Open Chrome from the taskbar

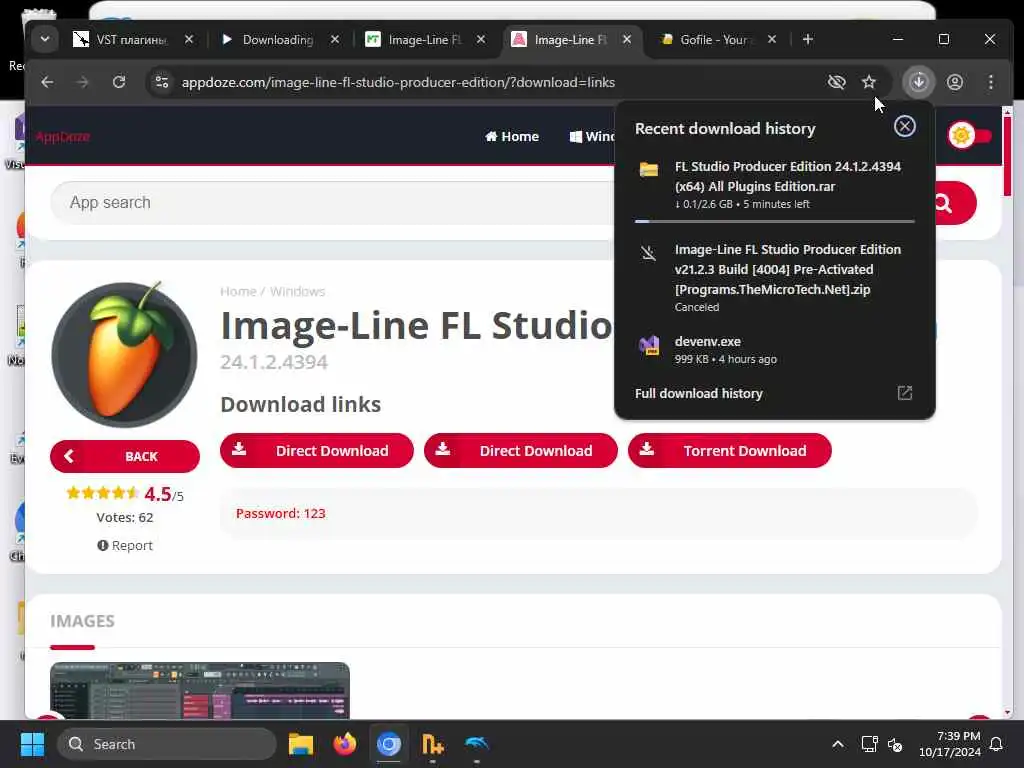(389, 744)
